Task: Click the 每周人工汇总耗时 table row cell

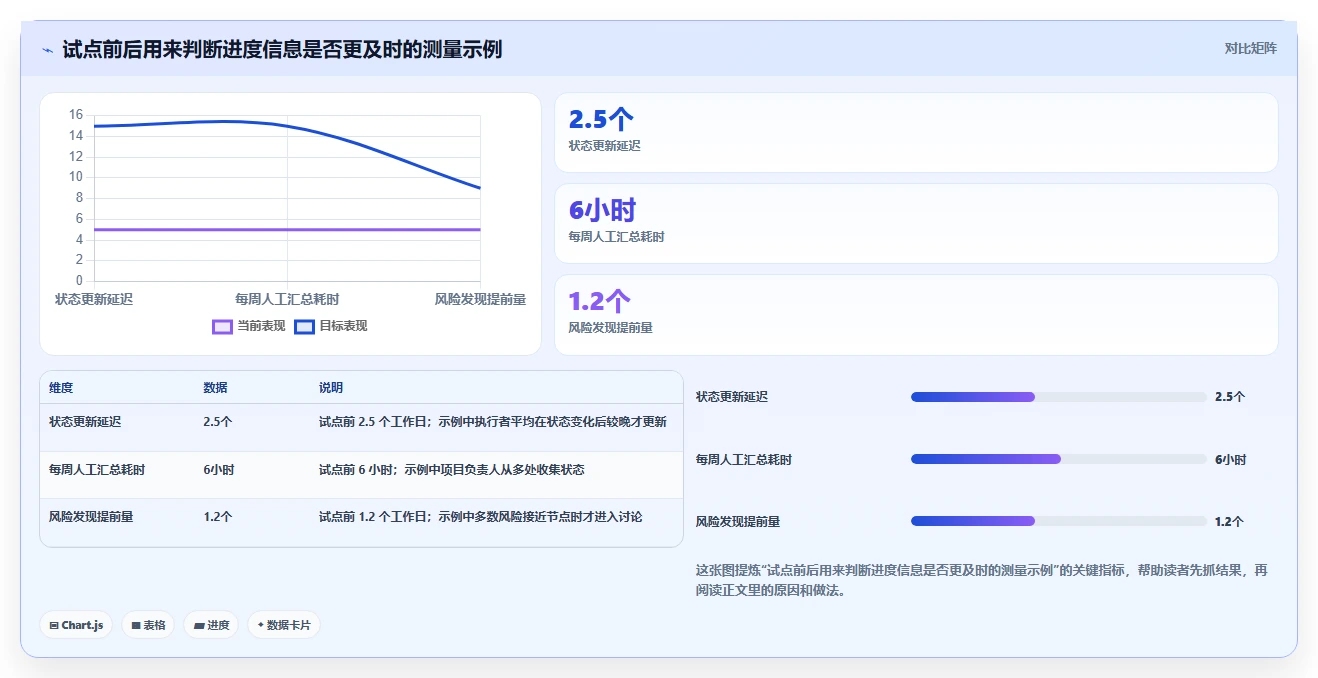Action: (97, 470)
